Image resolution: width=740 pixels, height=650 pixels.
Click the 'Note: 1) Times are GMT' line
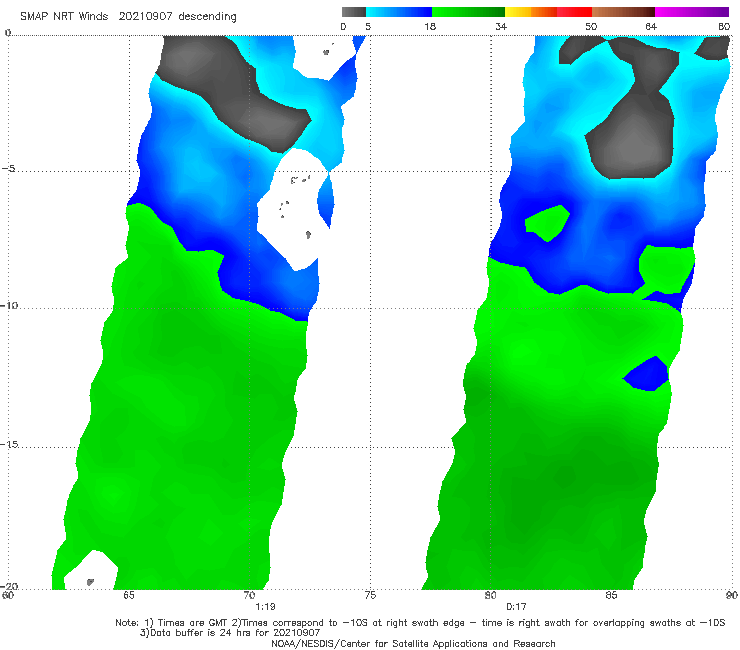(420, 623)
